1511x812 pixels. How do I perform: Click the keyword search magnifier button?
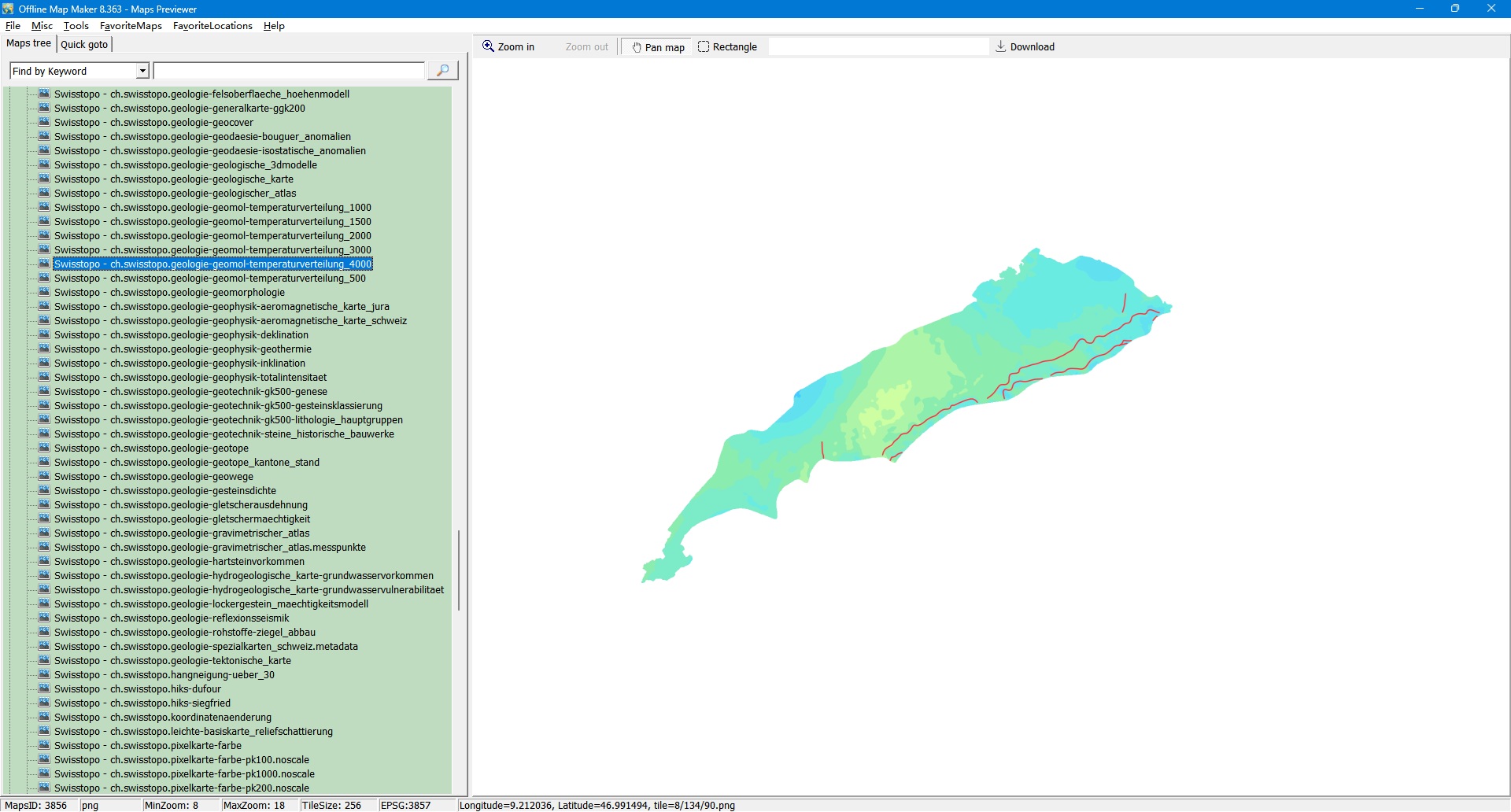pos(442,71)
